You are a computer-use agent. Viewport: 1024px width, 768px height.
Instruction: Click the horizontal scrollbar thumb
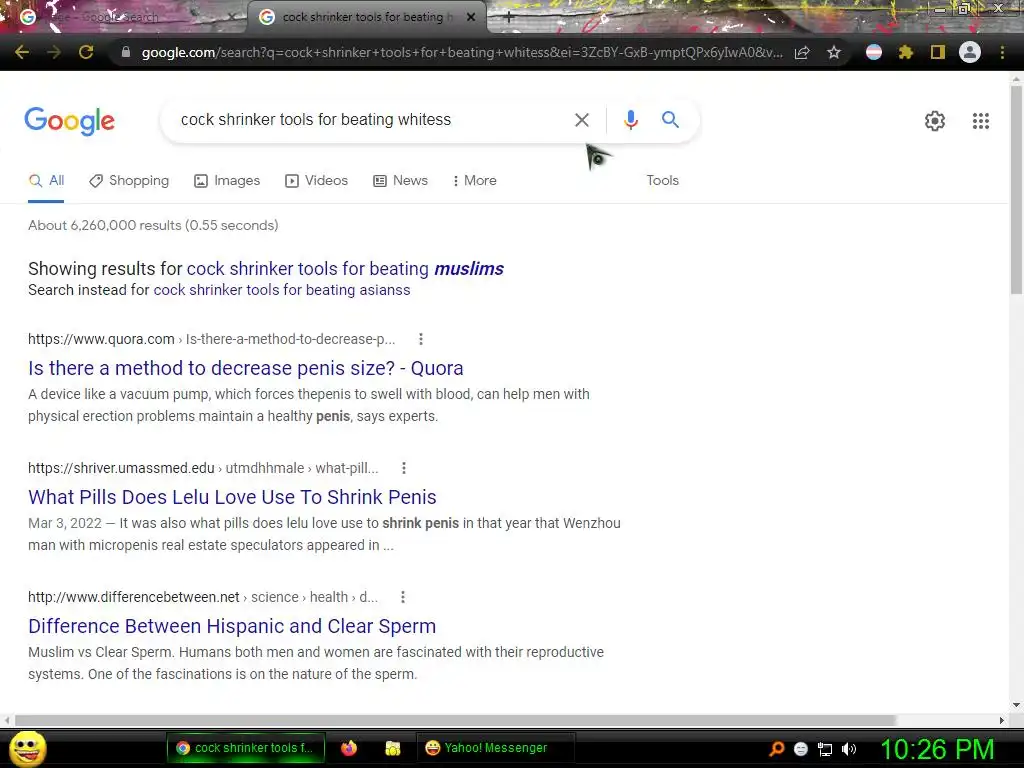click(455, 720)
